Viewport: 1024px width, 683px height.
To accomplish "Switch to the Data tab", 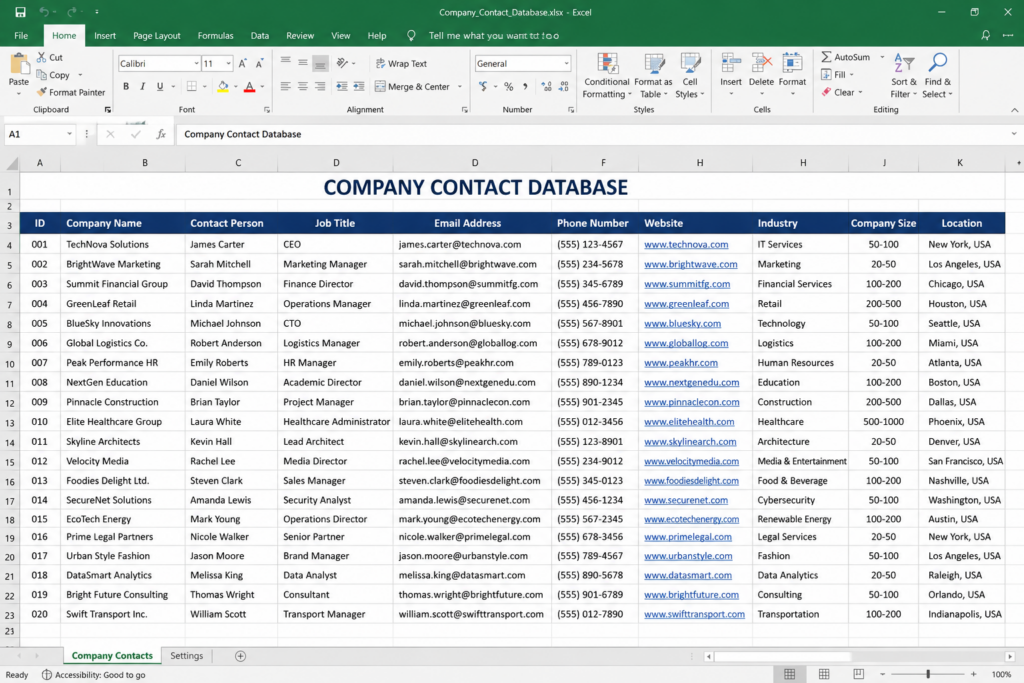I will (x=260, y=35).
